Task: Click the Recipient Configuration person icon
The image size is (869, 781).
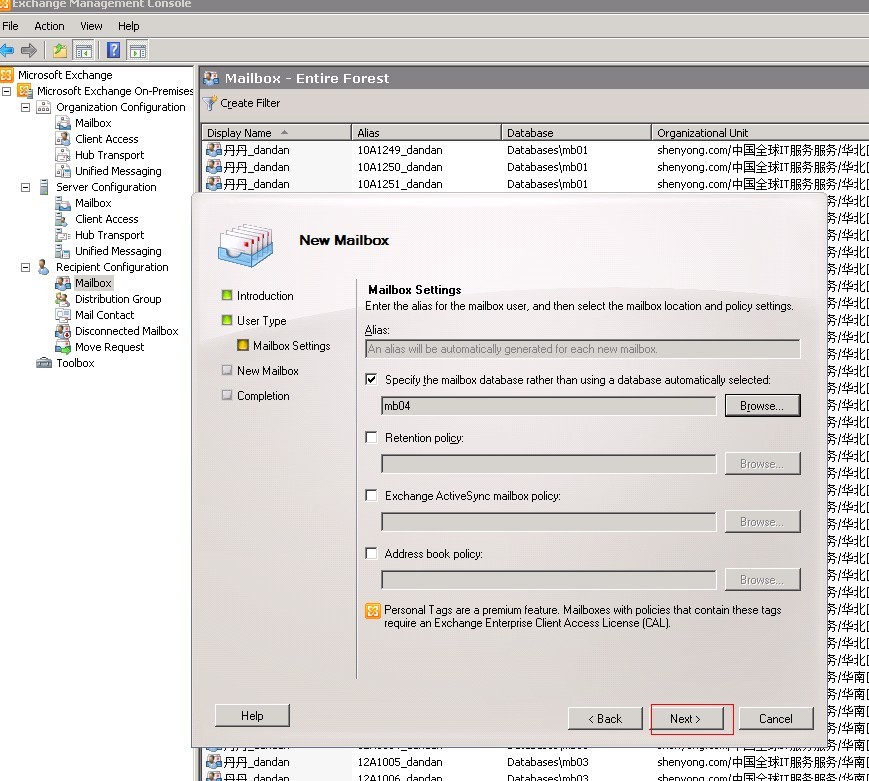Action: click(43, 267)
